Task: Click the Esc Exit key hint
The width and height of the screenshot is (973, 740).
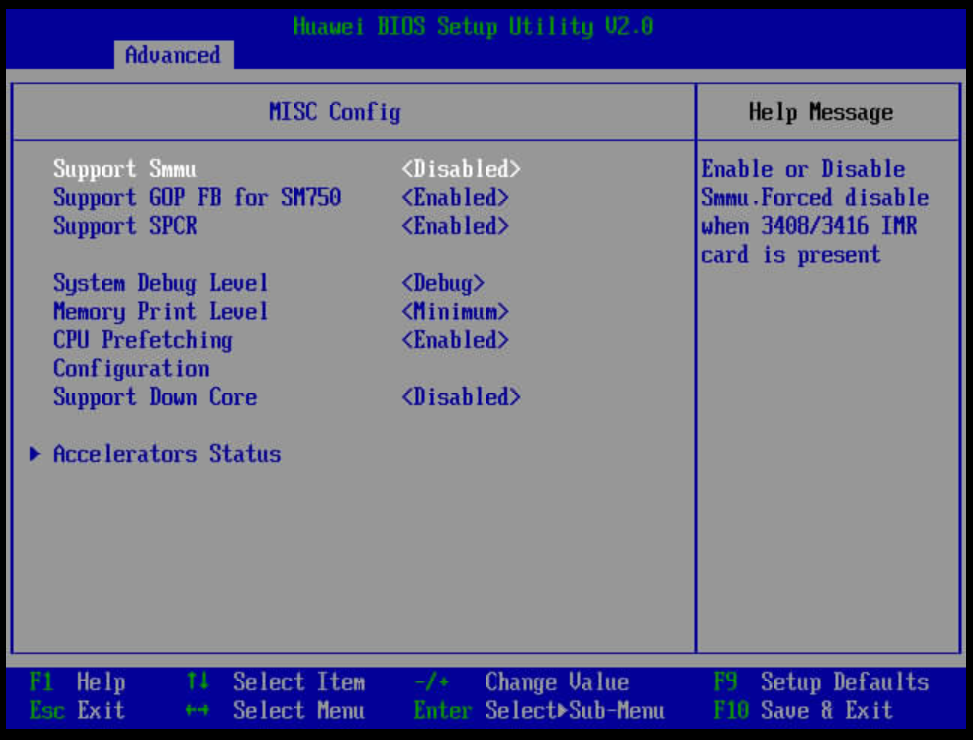Action: 78,710
